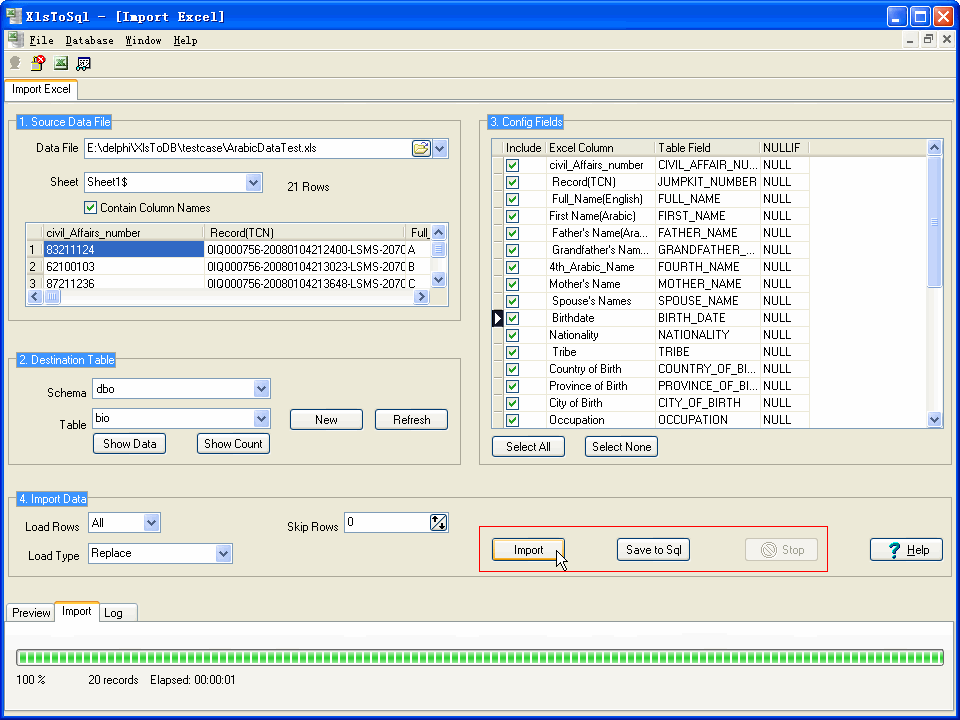The width and height of the screenshot is (960, 720).
Task: Open the Database menu
Action: coord(89,41)
